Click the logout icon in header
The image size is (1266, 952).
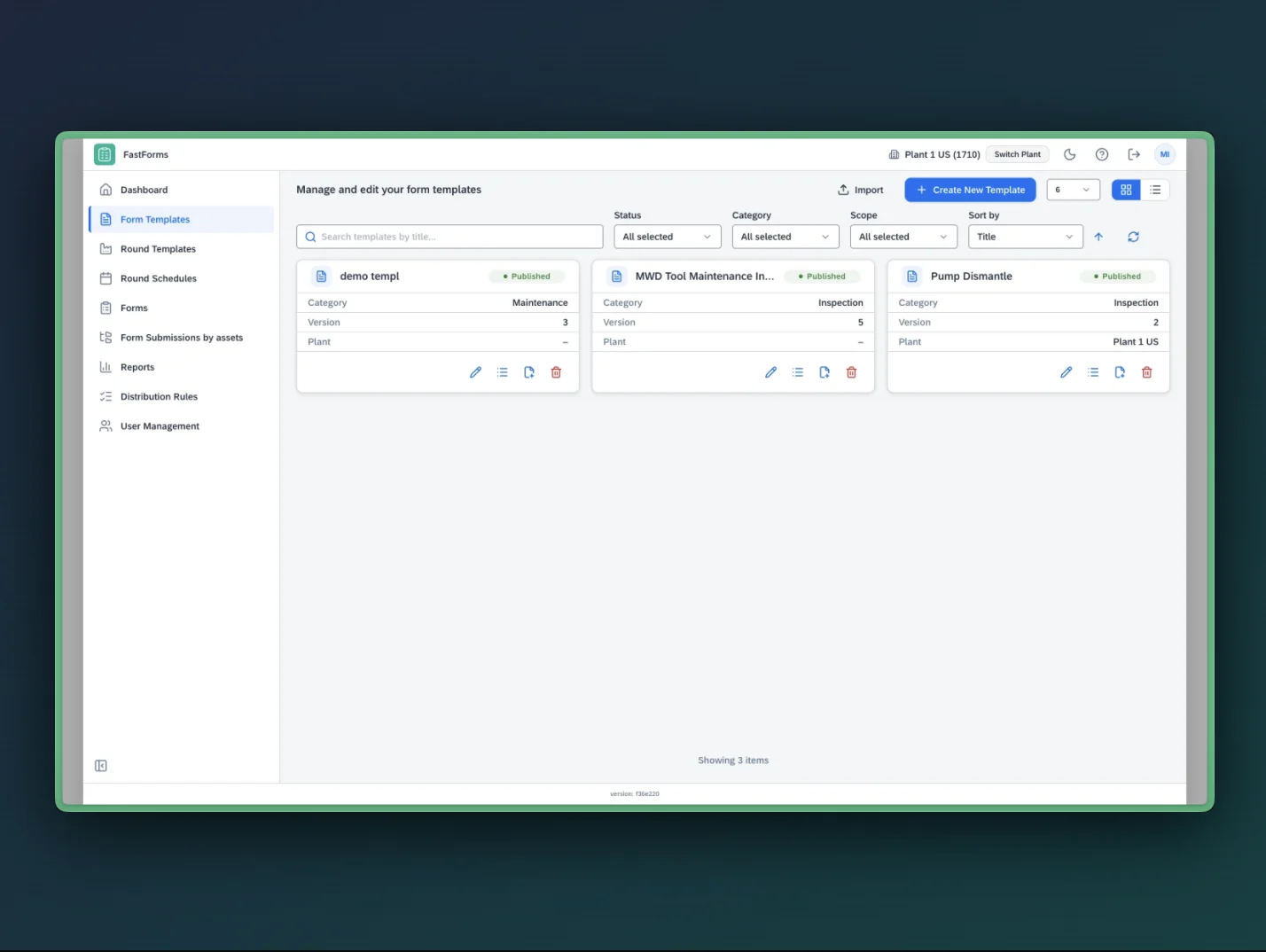[x=1134, y=154]
